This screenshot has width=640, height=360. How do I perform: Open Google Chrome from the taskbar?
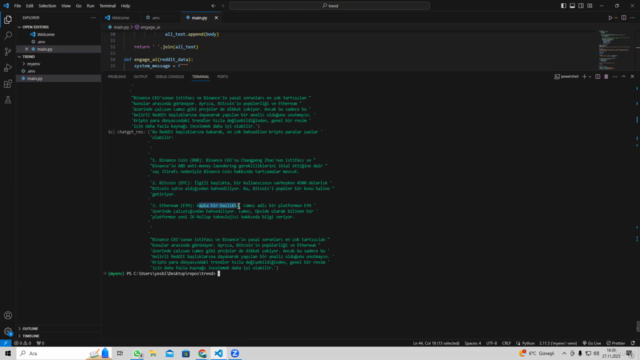[x=202, y=353]
